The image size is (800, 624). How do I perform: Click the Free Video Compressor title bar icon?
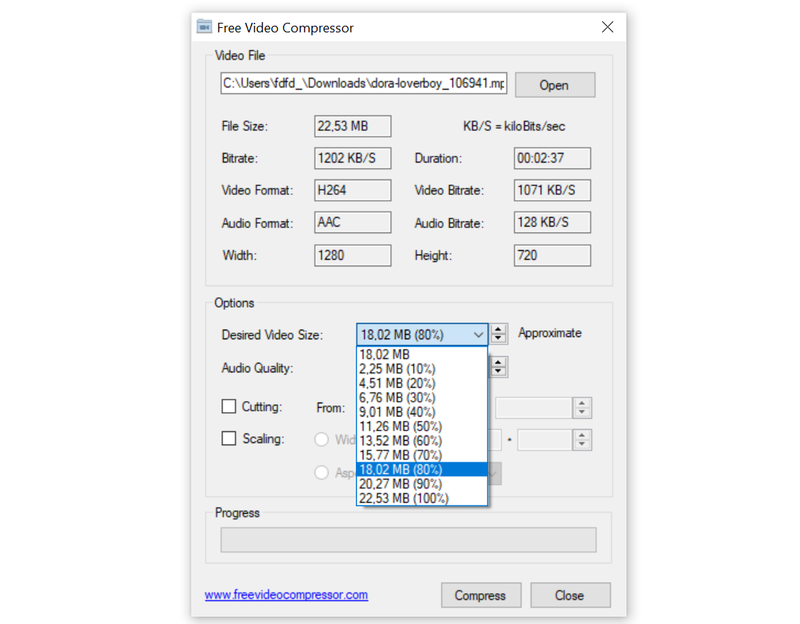point(204,27)
